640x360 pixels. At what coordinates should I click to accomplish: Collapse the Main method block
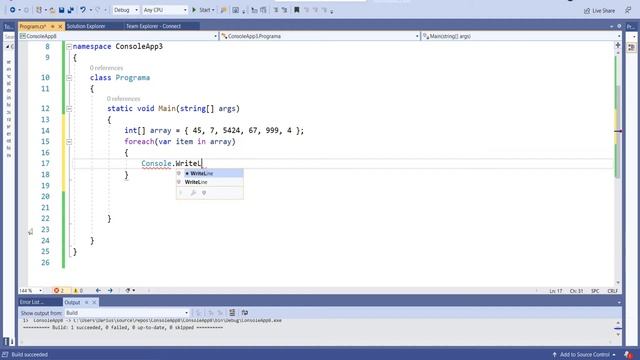pos(69,109)
